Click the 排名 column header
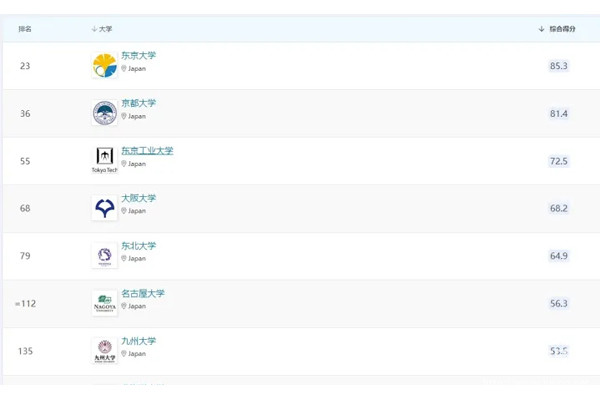600x399 pixels. (x=25, y=29)
